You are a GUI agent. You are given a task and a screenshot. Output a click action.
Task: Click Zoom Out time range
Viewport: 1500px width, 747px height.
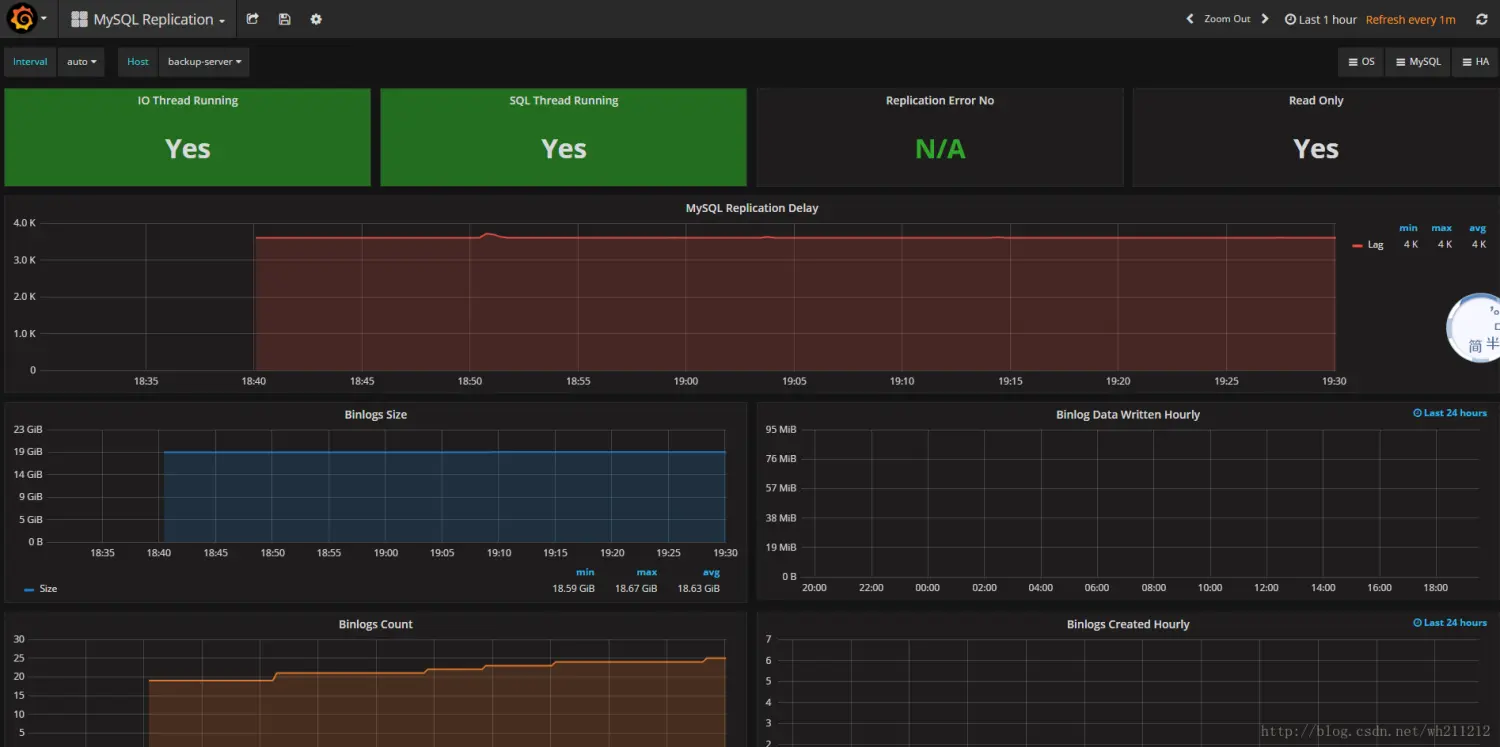[1227, 19]
